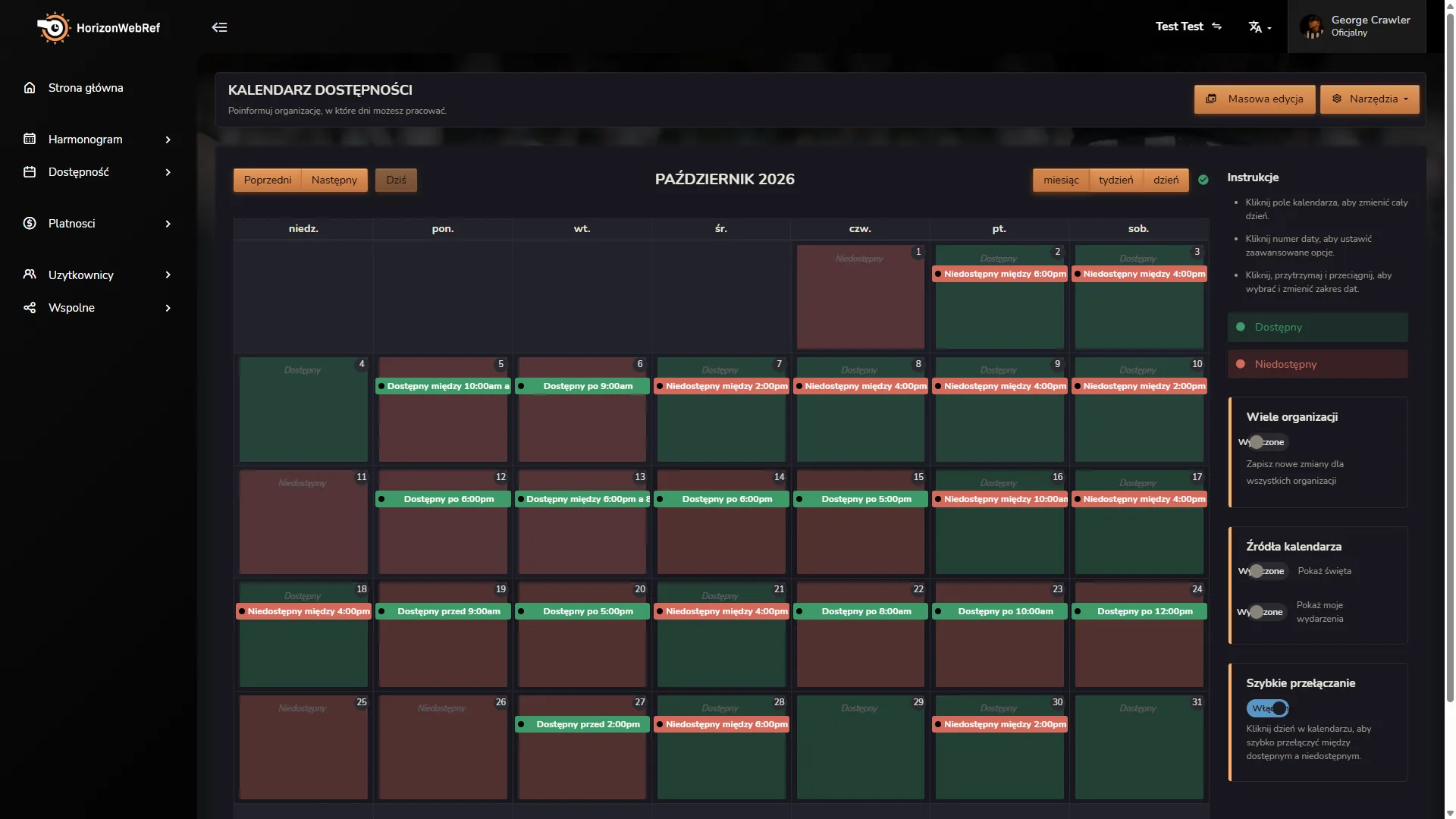This screenshot has height=819, width=1456.
Task: Click the Dziś button
Action: click(x=396, y=180)
